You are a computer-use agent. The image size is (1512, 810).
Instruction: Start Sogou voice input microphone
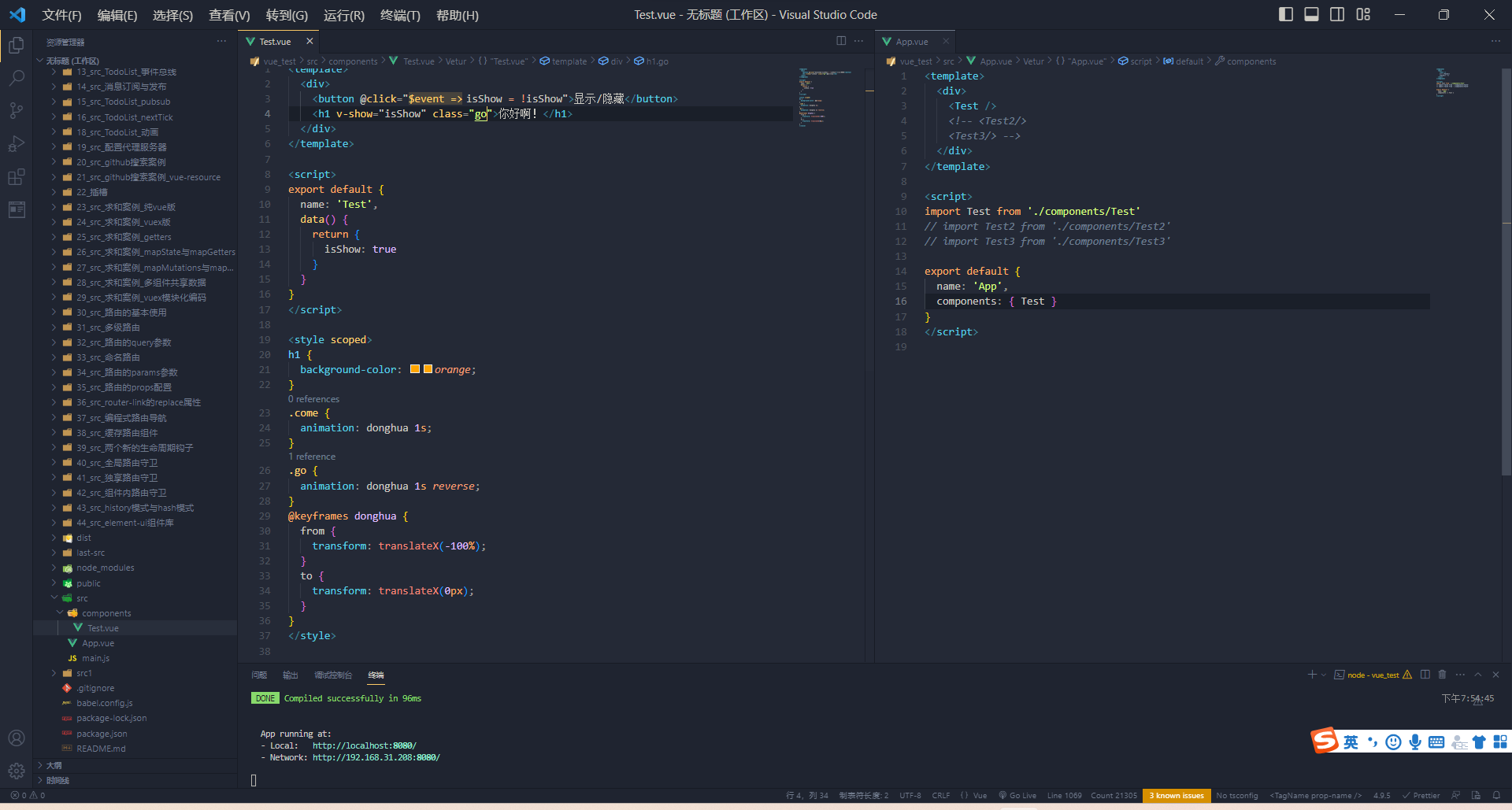tap(1415, 742)
